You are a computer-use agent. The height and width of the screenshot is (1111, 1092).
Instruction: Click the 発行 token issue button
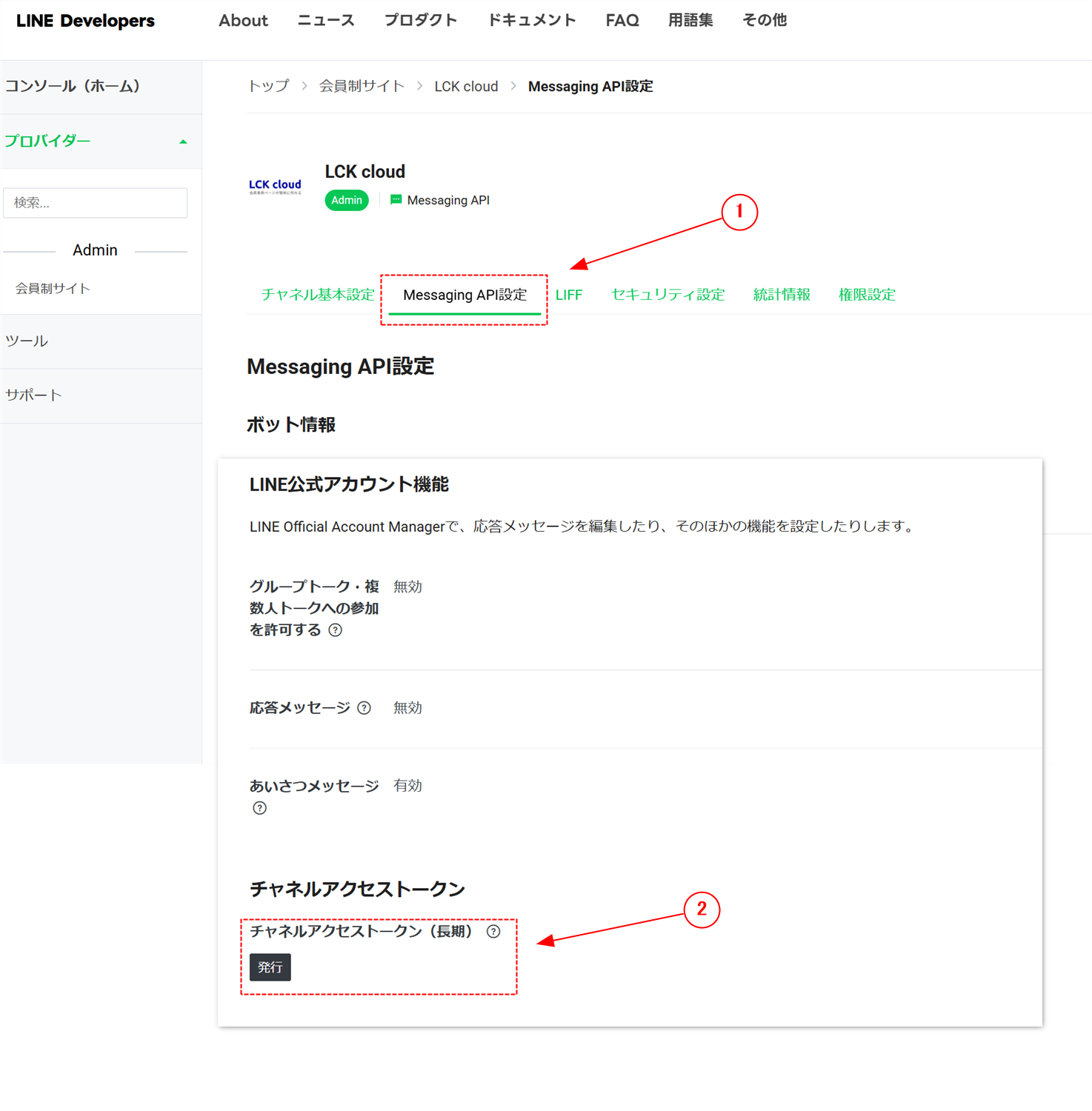click(270, 967)
